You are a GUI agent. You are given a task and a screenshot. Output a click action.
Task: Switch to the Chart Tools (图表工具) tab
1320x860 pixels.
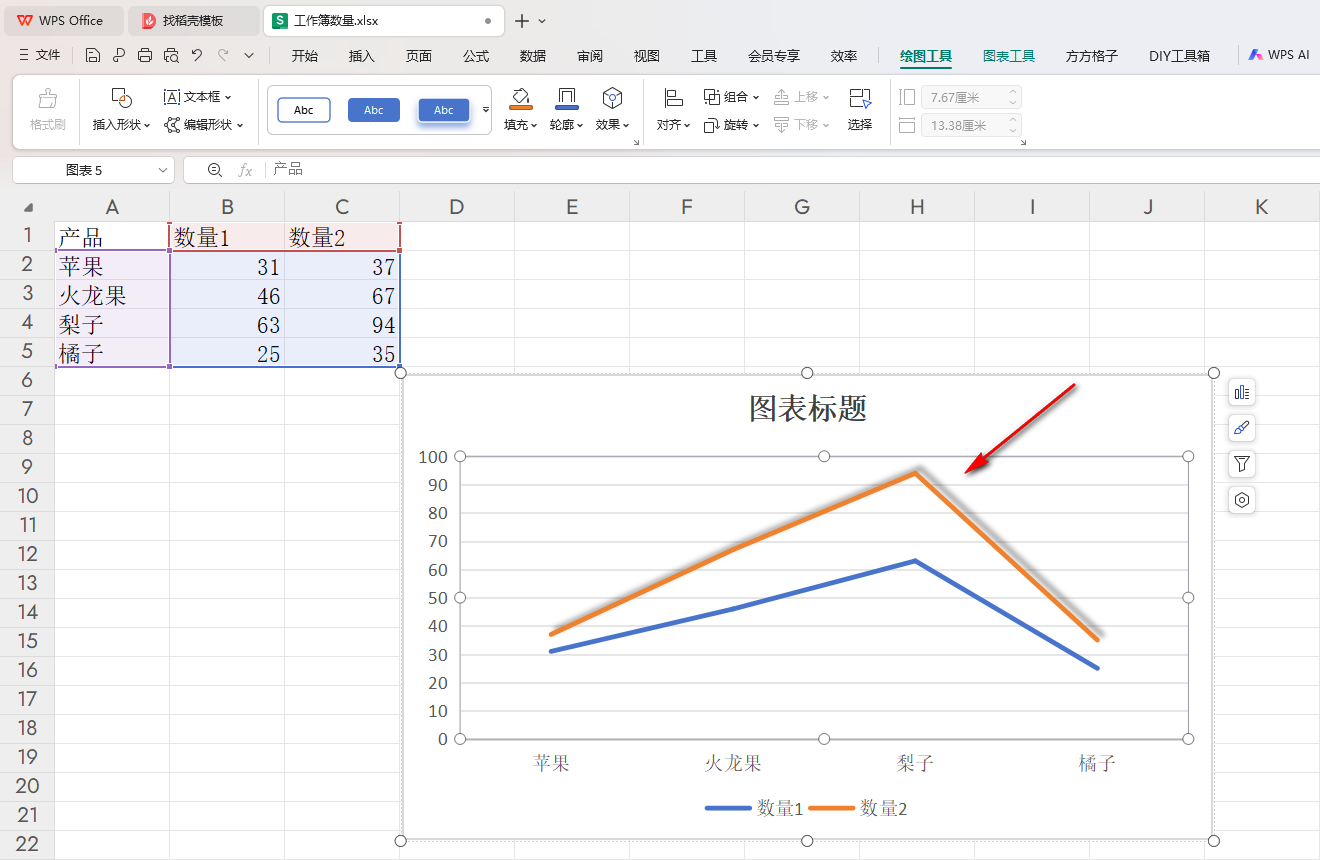[1009, 56]
